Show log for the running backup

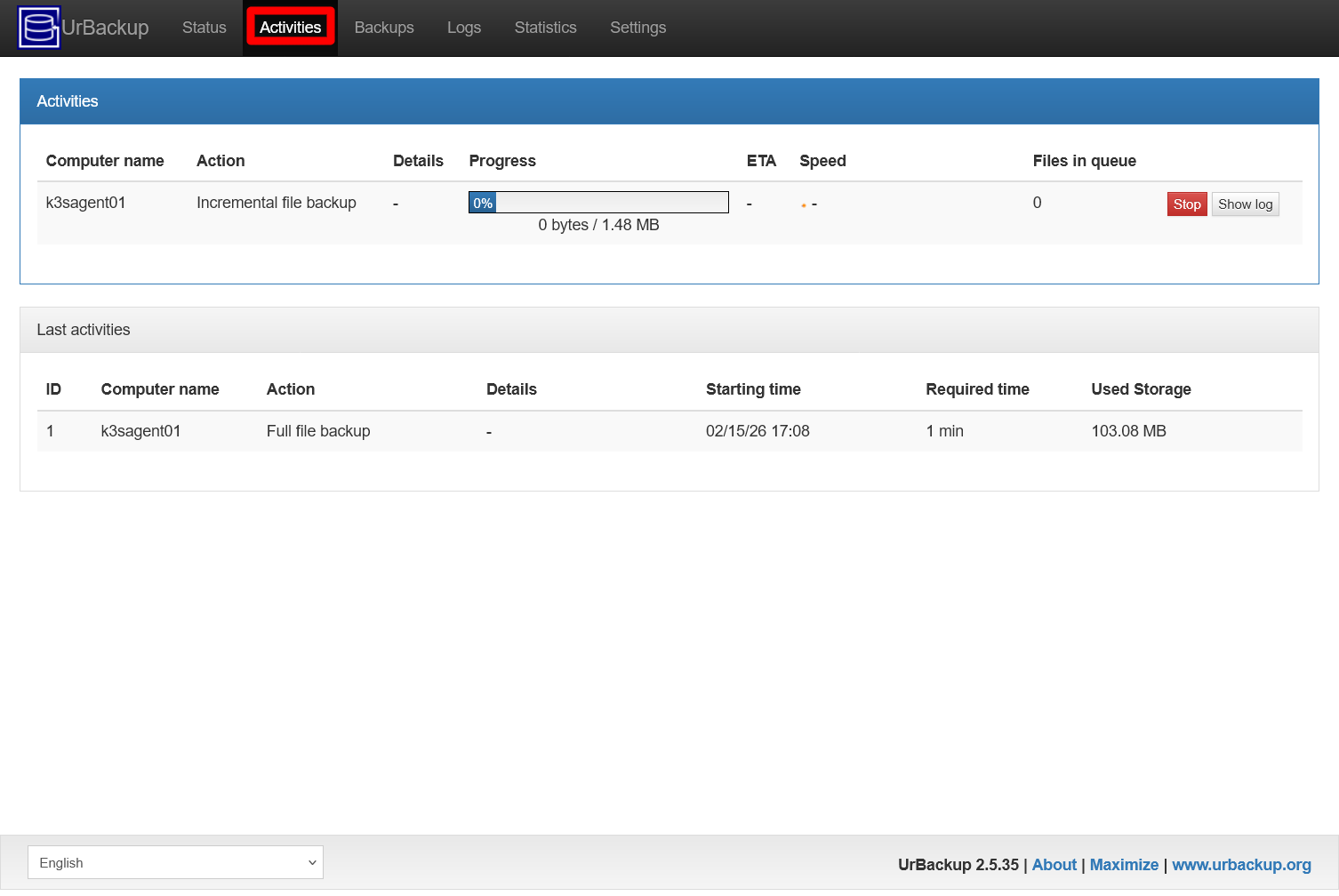click(x=1245, y=204)
